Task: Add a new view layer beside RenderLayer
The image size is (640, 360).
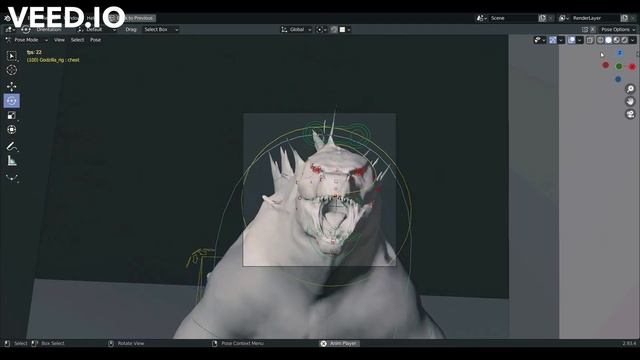Action: pos(624,18)
